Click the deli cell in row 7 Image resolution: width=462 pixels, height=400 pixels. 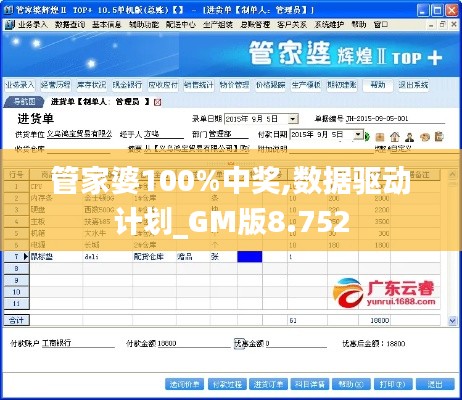(107, 257)
